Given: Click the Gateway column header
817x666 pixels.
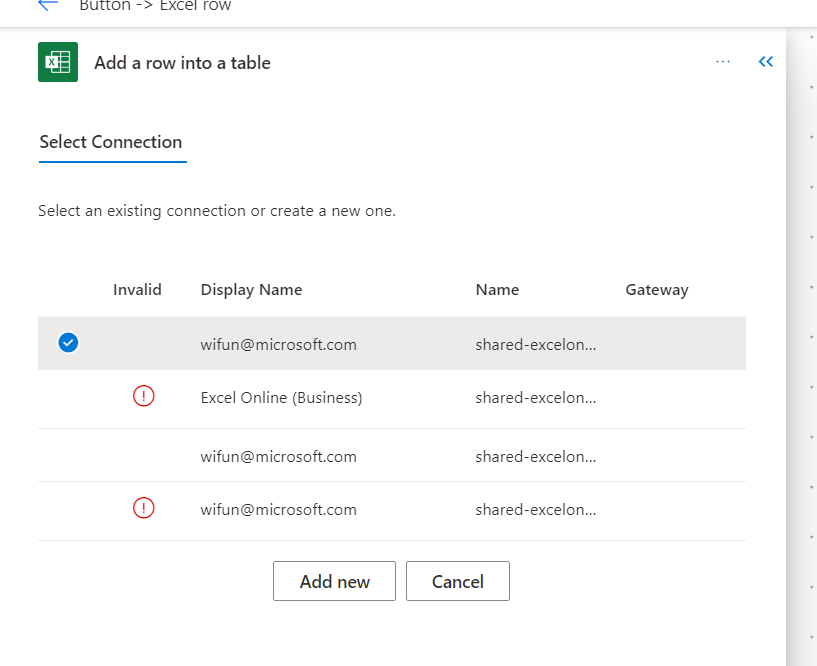Looking at the screenshot, I should (x=656, y=289).
